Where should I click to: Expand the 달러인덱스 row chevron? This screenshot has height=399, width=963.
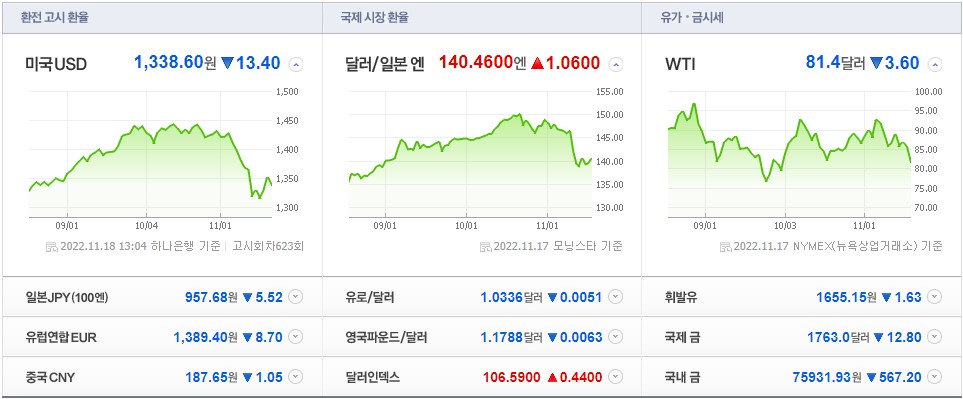point(615,377)
